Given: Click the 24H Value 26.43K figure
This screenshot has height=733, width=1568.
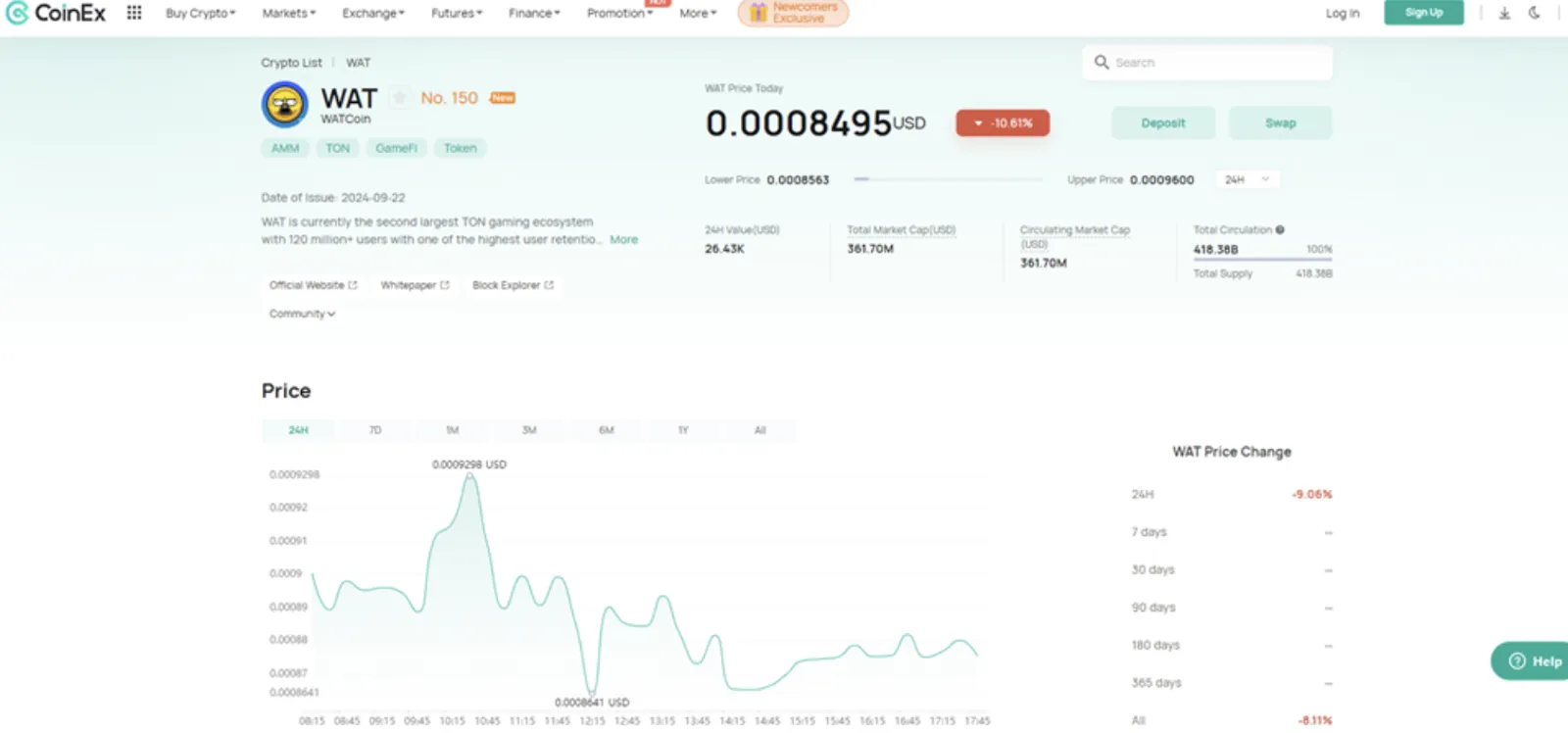Looking at the screenshot, I should point(724,249).
